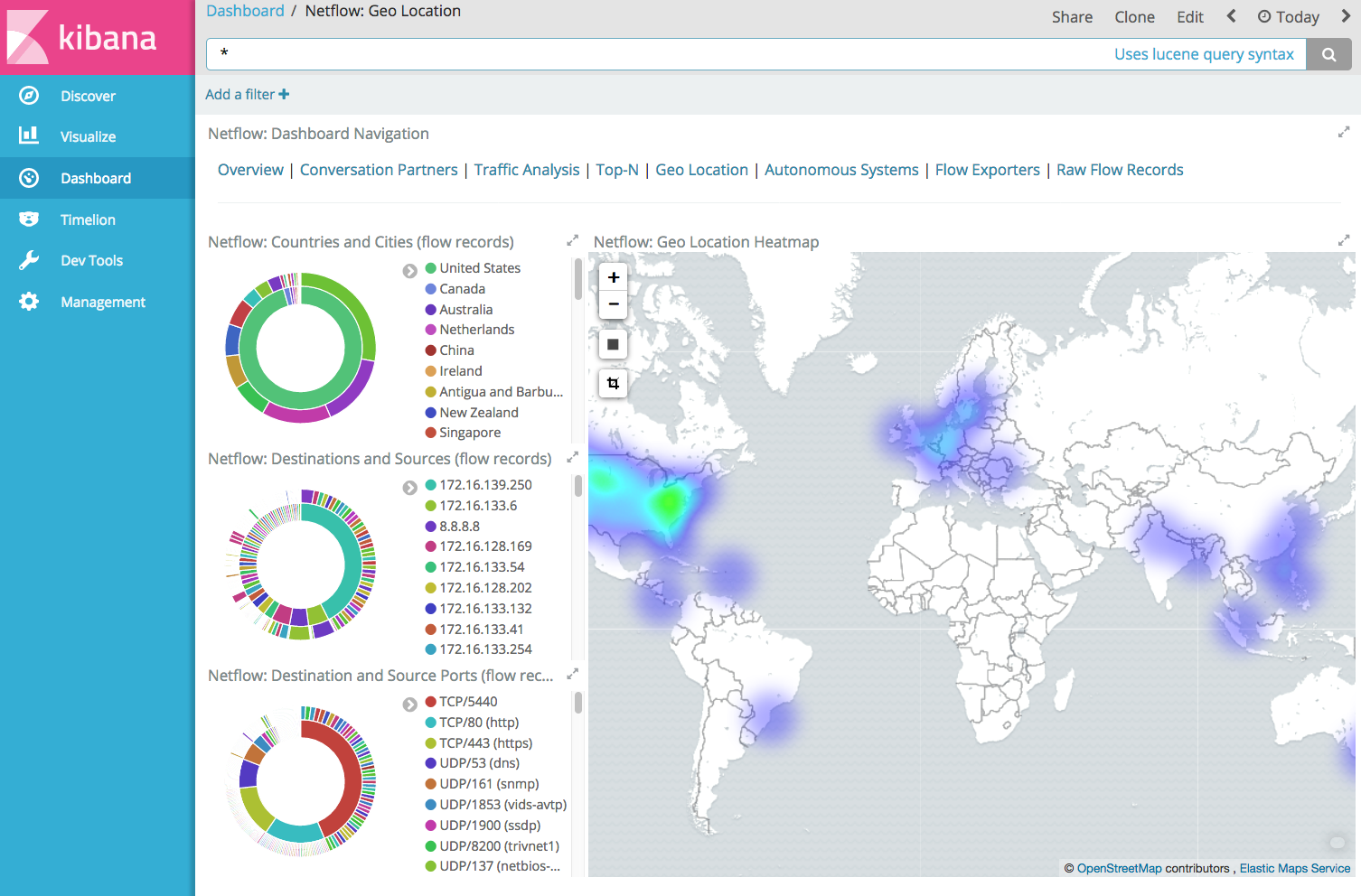The height and width of the screenshot is (896, 1361).
Task: Toggle the United States legend entry
Action: pos(479,268)
